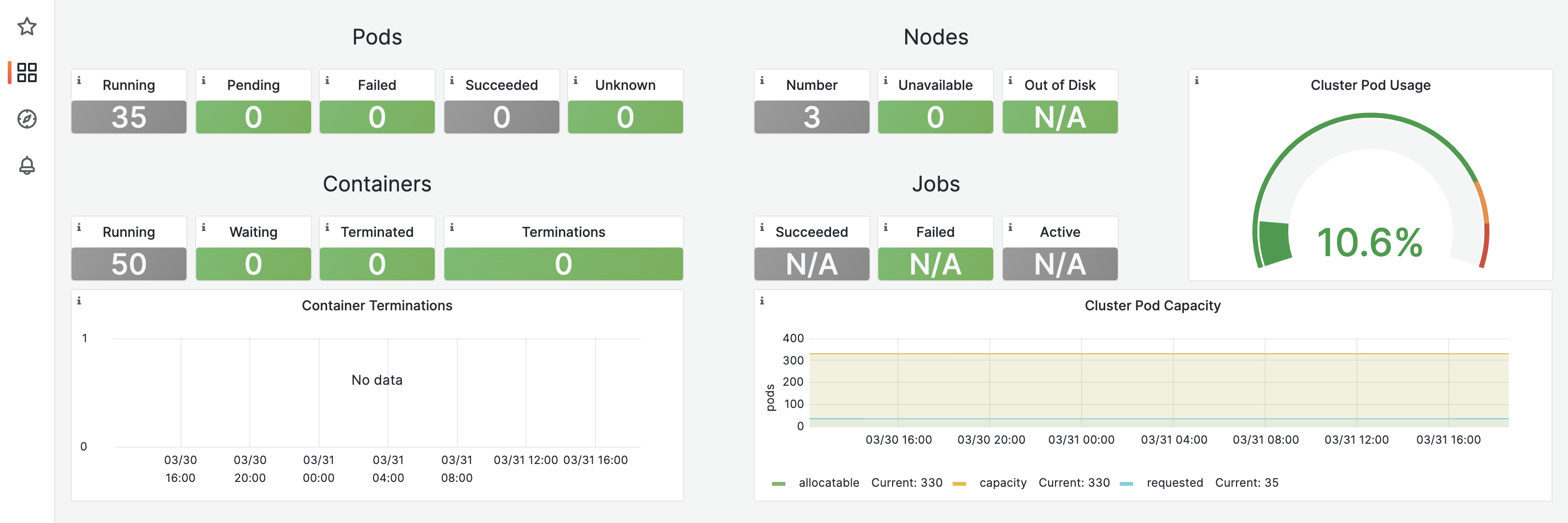Viewport: 1568px width, 523px height.
Task: Show info icon on Pods Succeeded panel
Action: 452,80
